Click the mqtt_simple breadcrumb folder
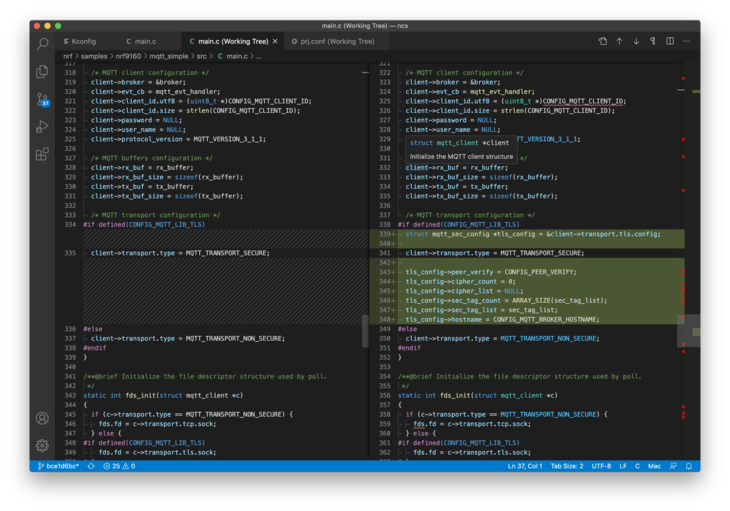Image resolution: width=730 pixels, height=511 pixels. click(168, 56)
